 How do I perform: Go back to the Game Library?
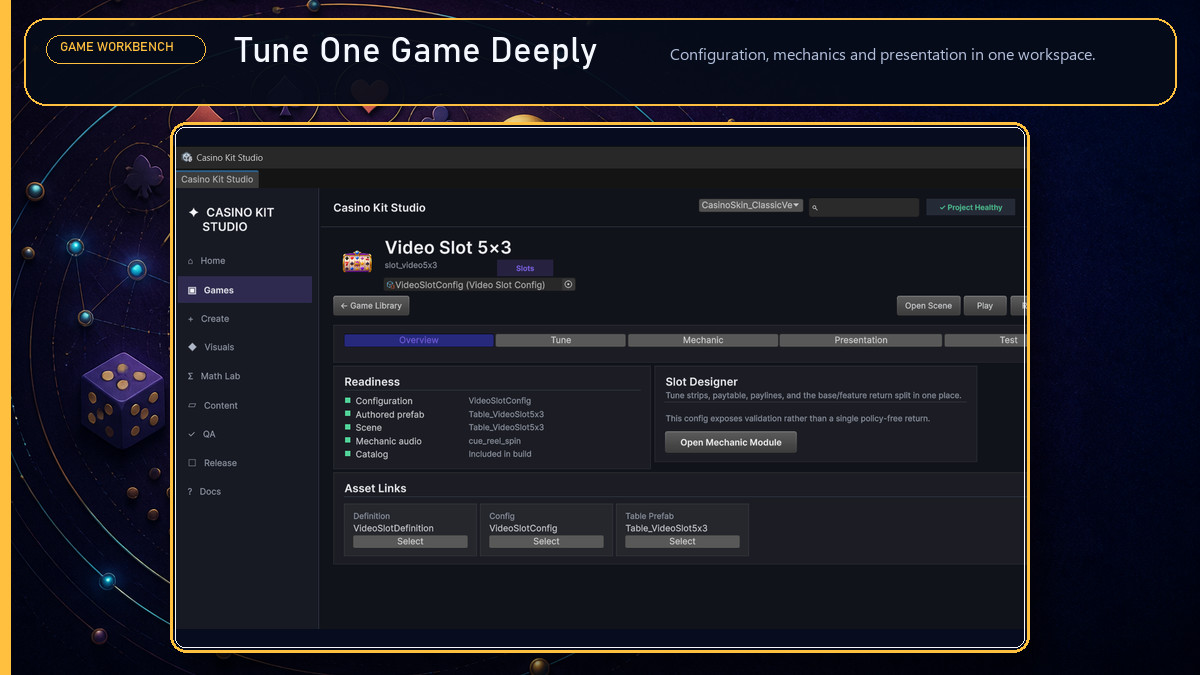(371, 306)
